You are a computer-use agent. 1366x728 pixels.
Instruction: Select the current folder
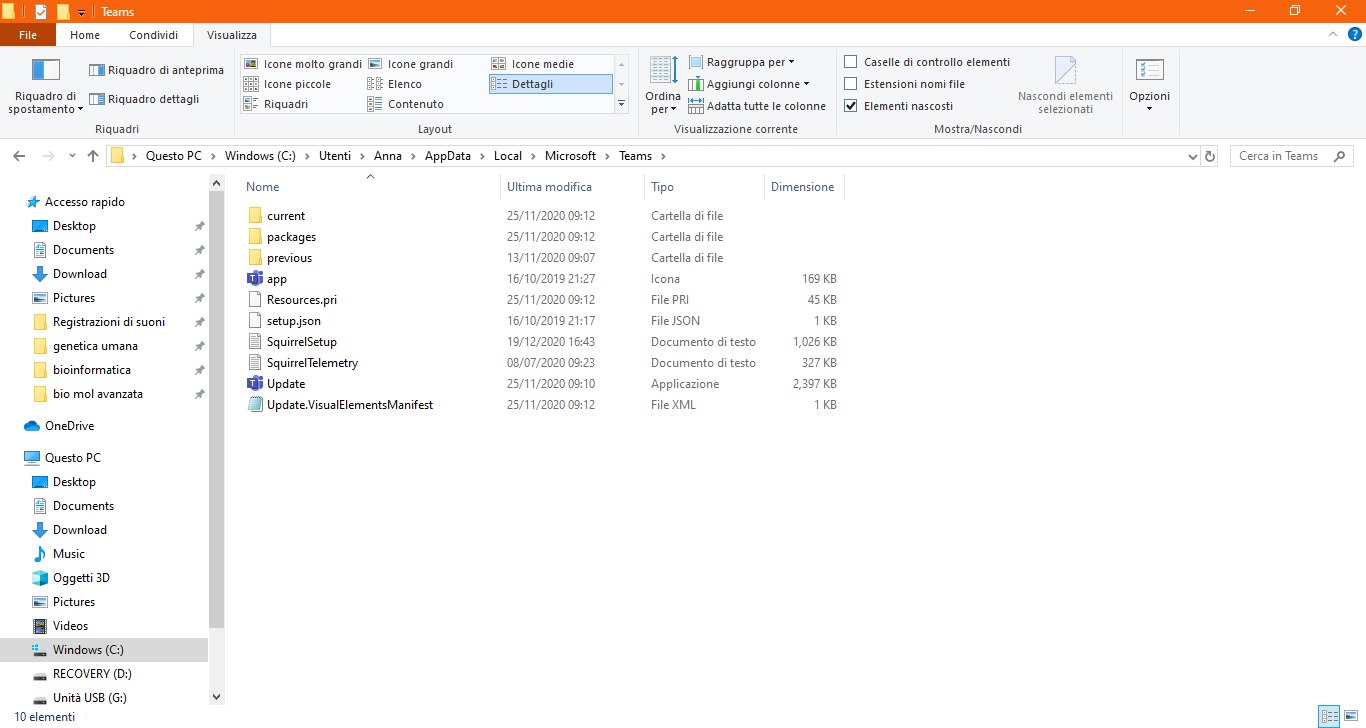point(286,216)
